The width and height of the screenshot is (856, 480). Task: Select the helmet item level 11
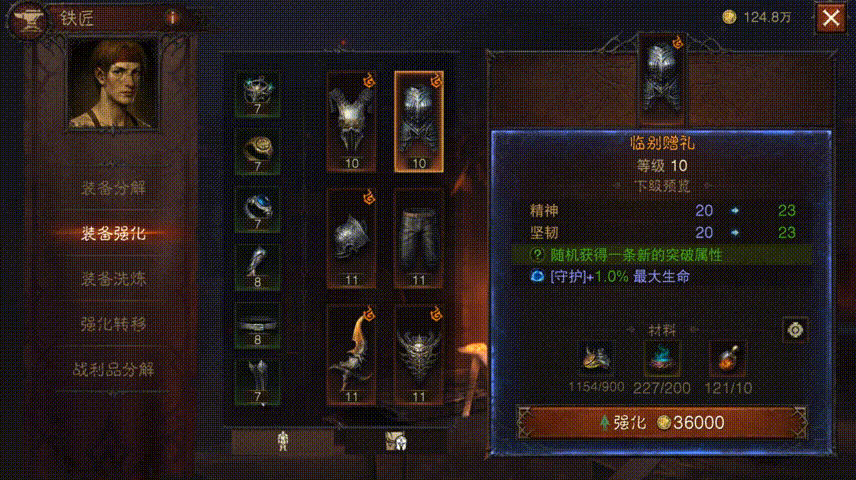tap(352, 238)
